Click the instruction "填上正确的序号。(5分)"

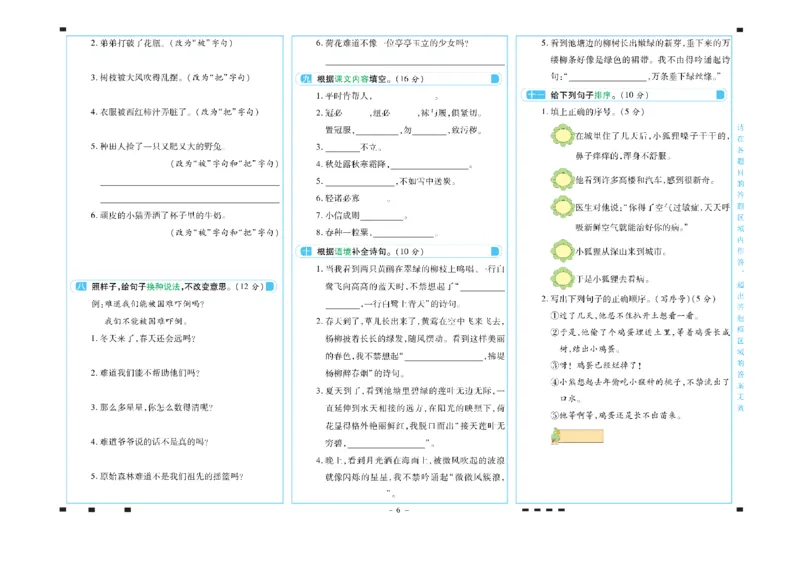tap(597, 112)
